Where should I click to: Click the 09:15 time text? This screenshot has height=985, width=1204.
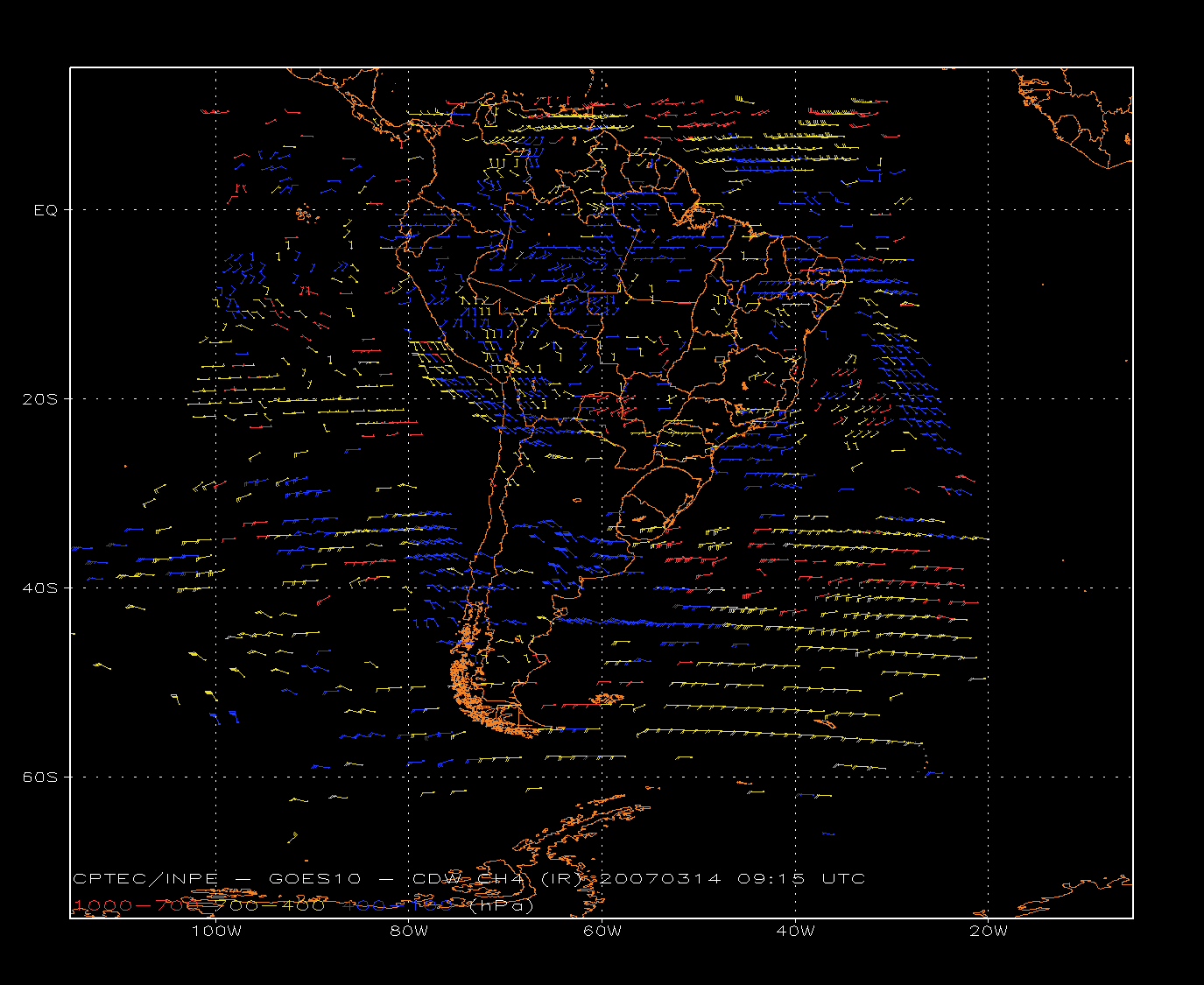click(771, 878)
